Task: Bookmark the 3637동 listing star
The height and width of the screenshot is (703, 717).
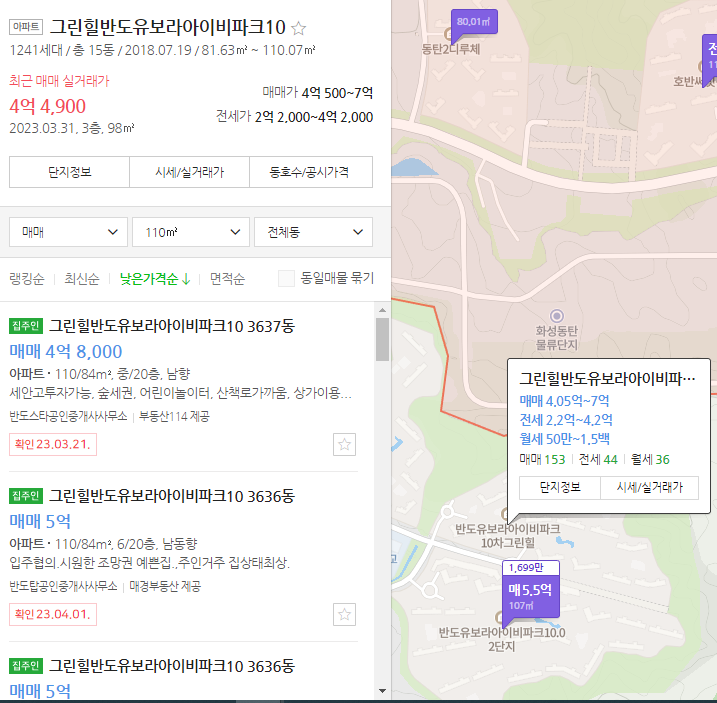Action: coord(344,444)
